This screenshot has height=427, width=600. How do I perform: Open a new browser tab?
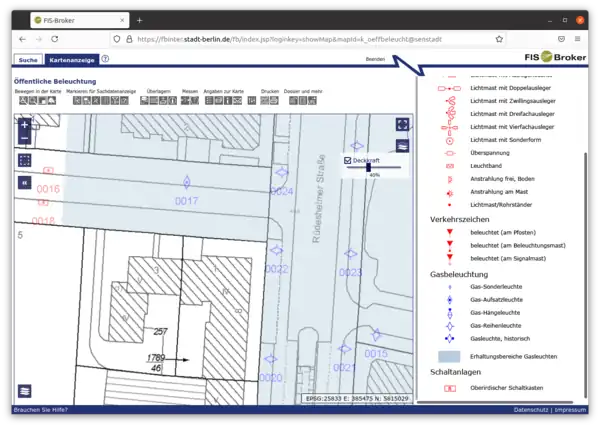[x=139, y=19]
